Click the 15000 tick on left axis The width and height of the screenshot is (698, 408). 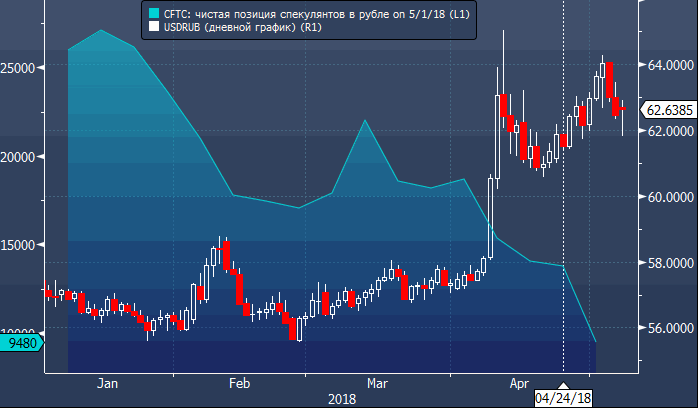click(19, 245)
